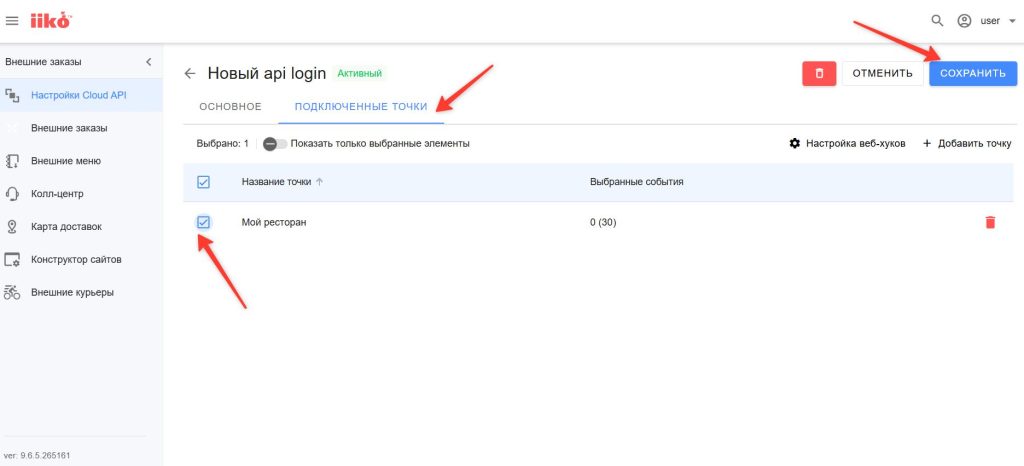The height and width of the screenshot is (466, 1024).
Task: Enable Показать только выбранные элементы switch
Action: pos(274,144)
